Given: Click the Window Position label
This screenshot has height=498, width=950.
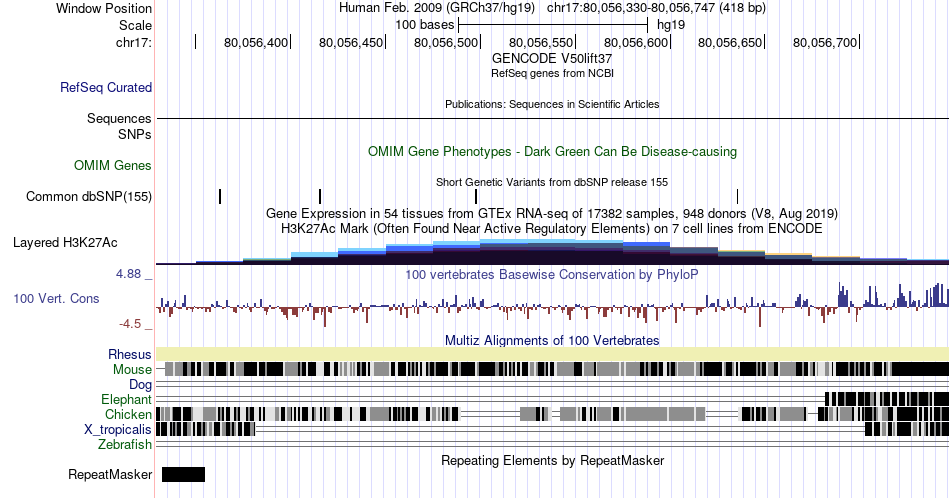Looking at the screenshot, I should click(x=104, y=8).
